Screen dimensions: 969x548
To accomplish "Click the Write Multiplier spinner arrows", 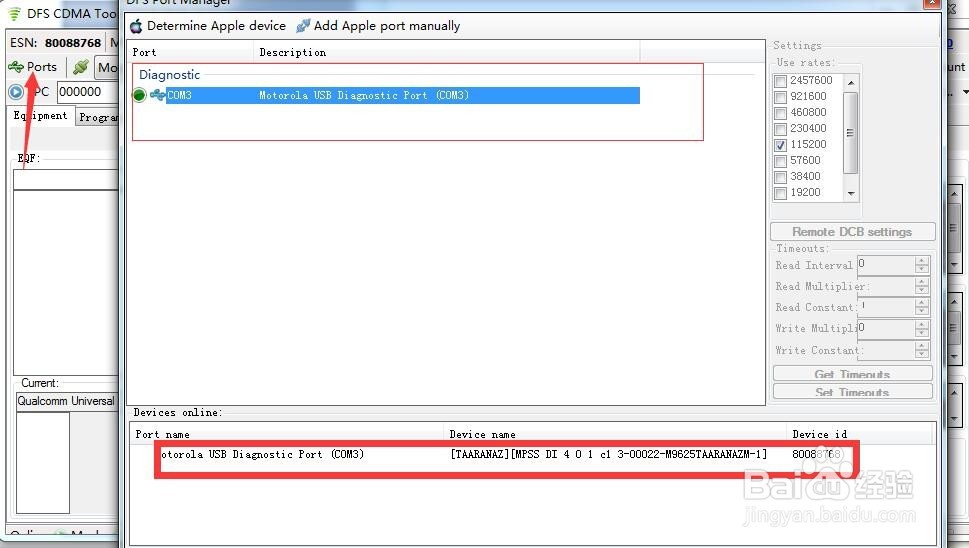I will [922, 329].
